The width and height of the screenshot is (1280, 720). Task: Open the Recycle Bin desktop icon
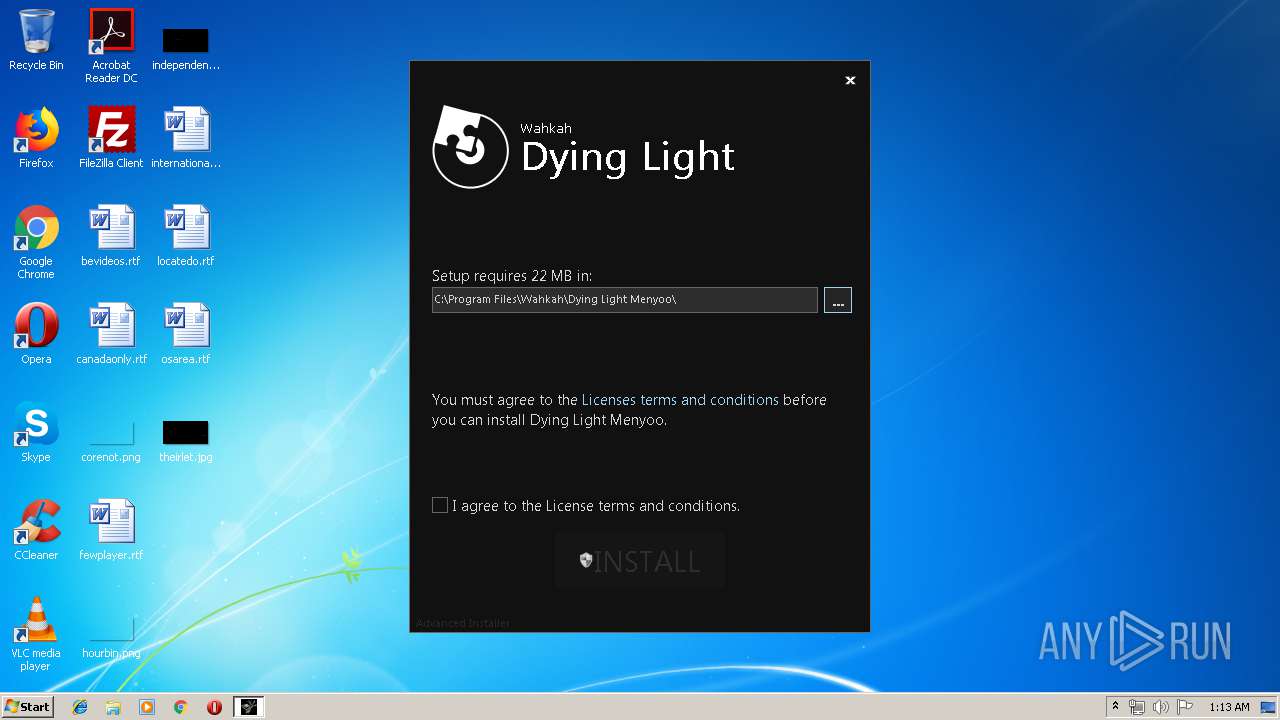click(36, 40)
